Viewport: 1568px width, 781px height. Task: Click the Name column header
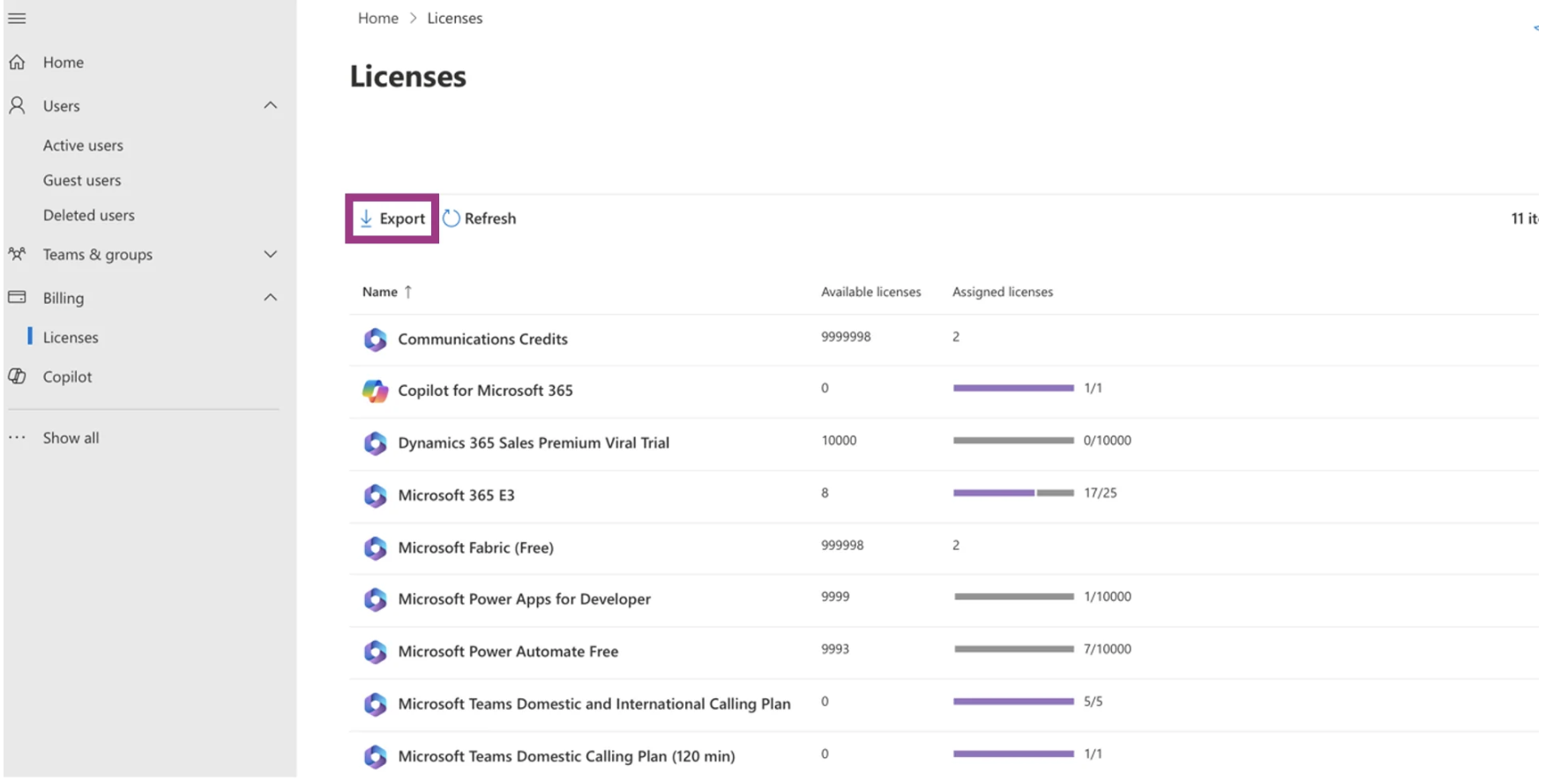click(x=380, y=292)
